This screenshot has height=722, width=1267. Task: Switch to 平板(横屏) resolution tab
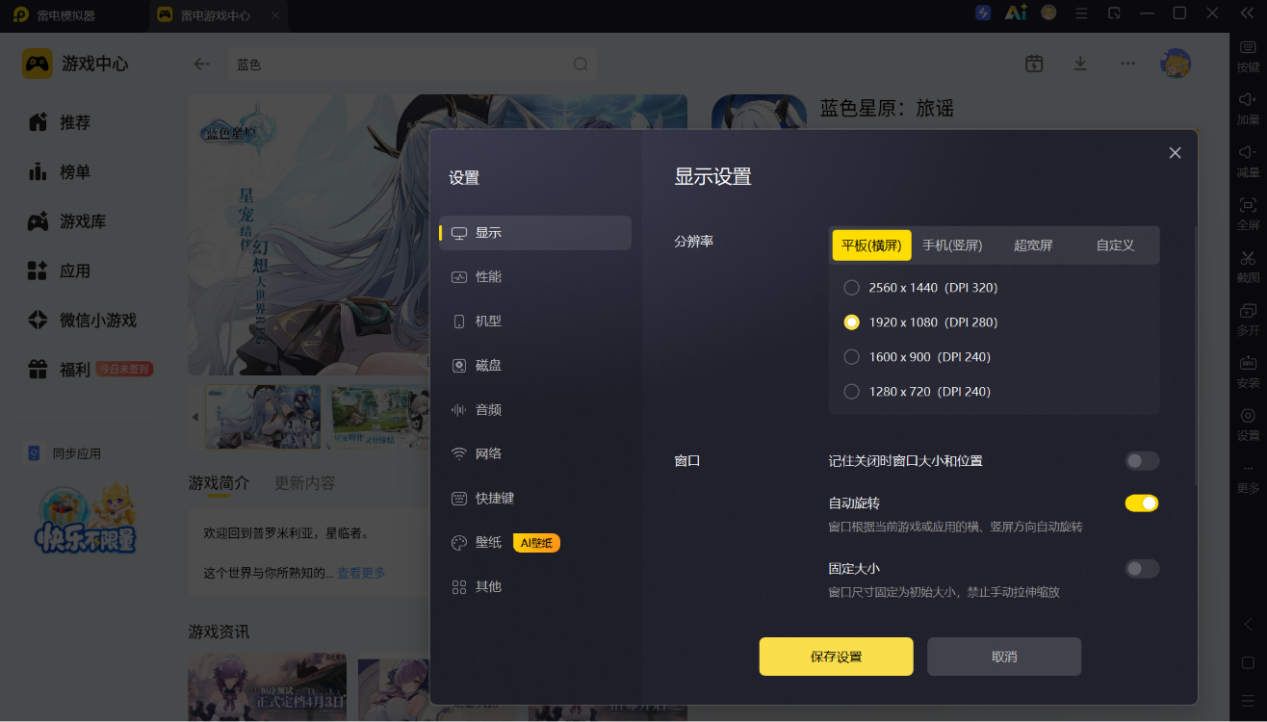(x=871, y=245)
